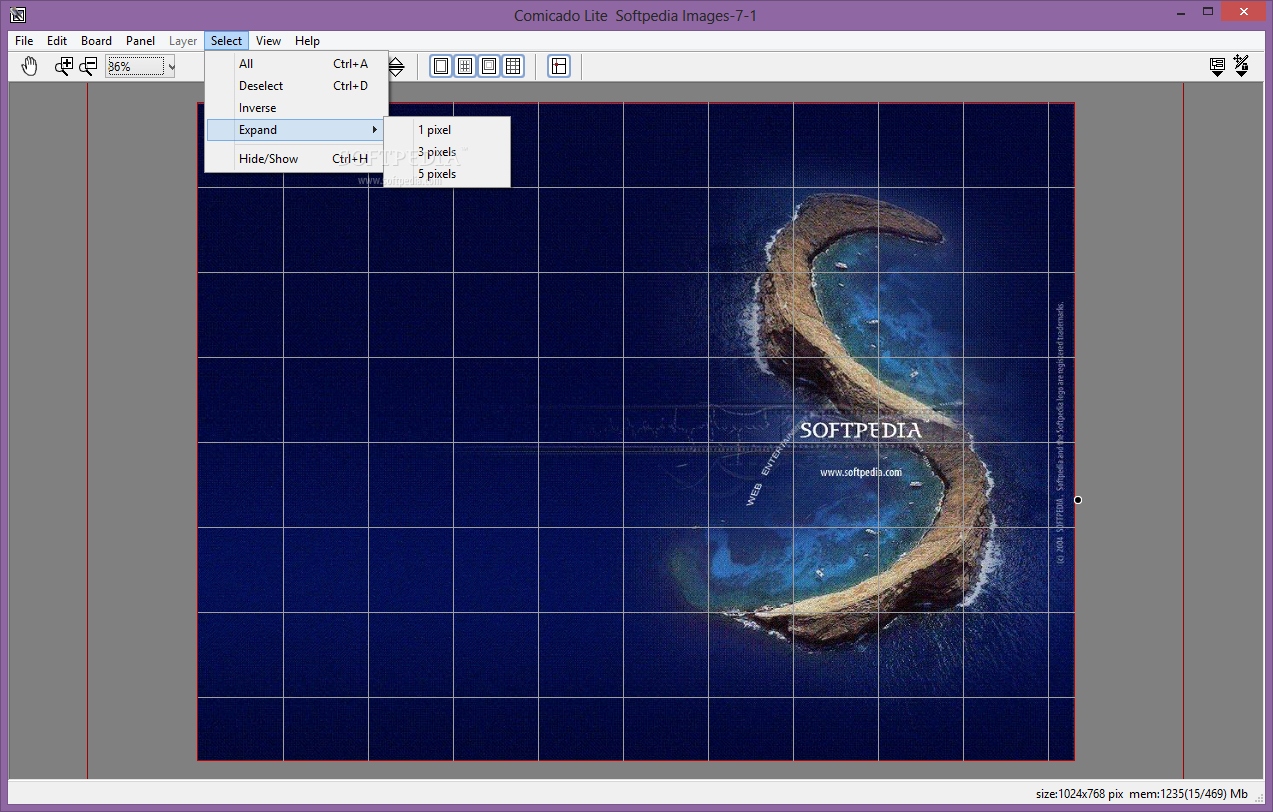Open the Panel menu

click(x=140, y=41)
